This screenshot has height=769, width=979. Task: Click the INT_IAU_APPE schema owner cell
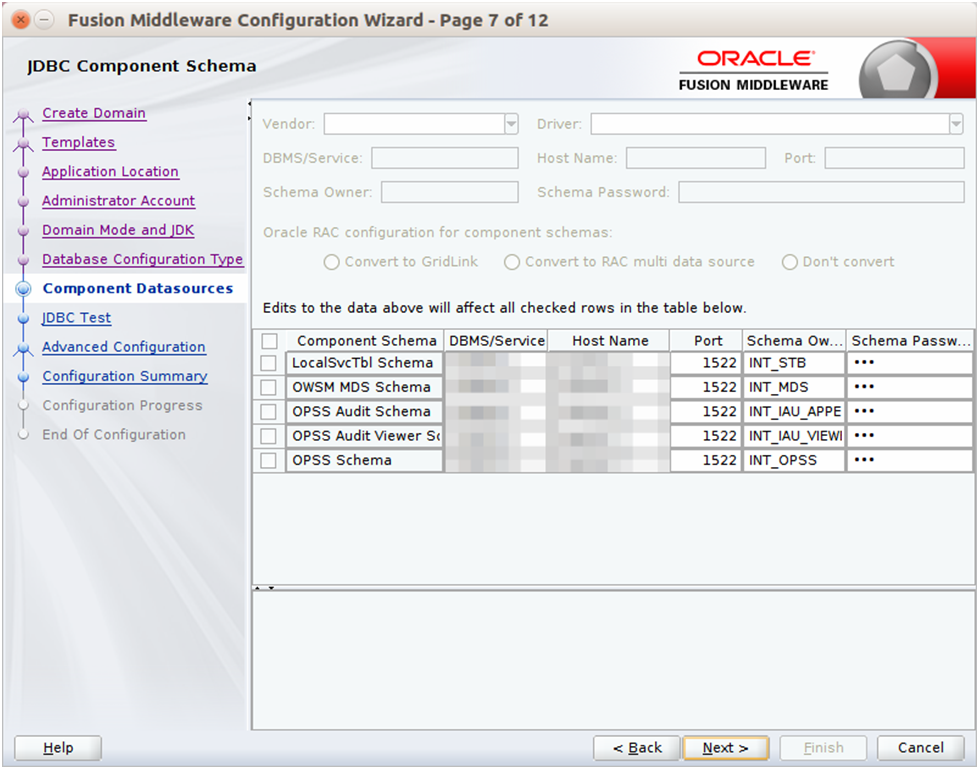(x=794, y=412)
